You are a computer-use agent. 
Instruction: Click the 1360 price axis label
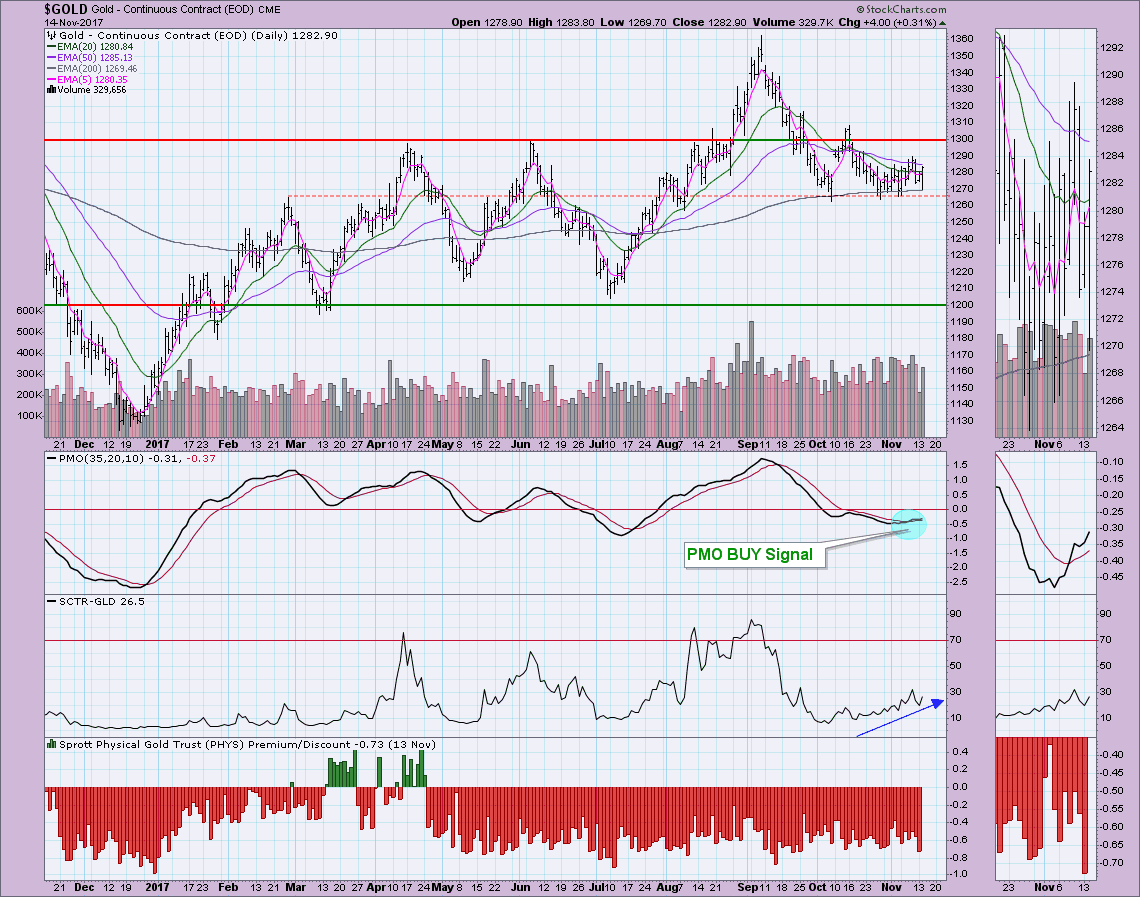(962, 39)
